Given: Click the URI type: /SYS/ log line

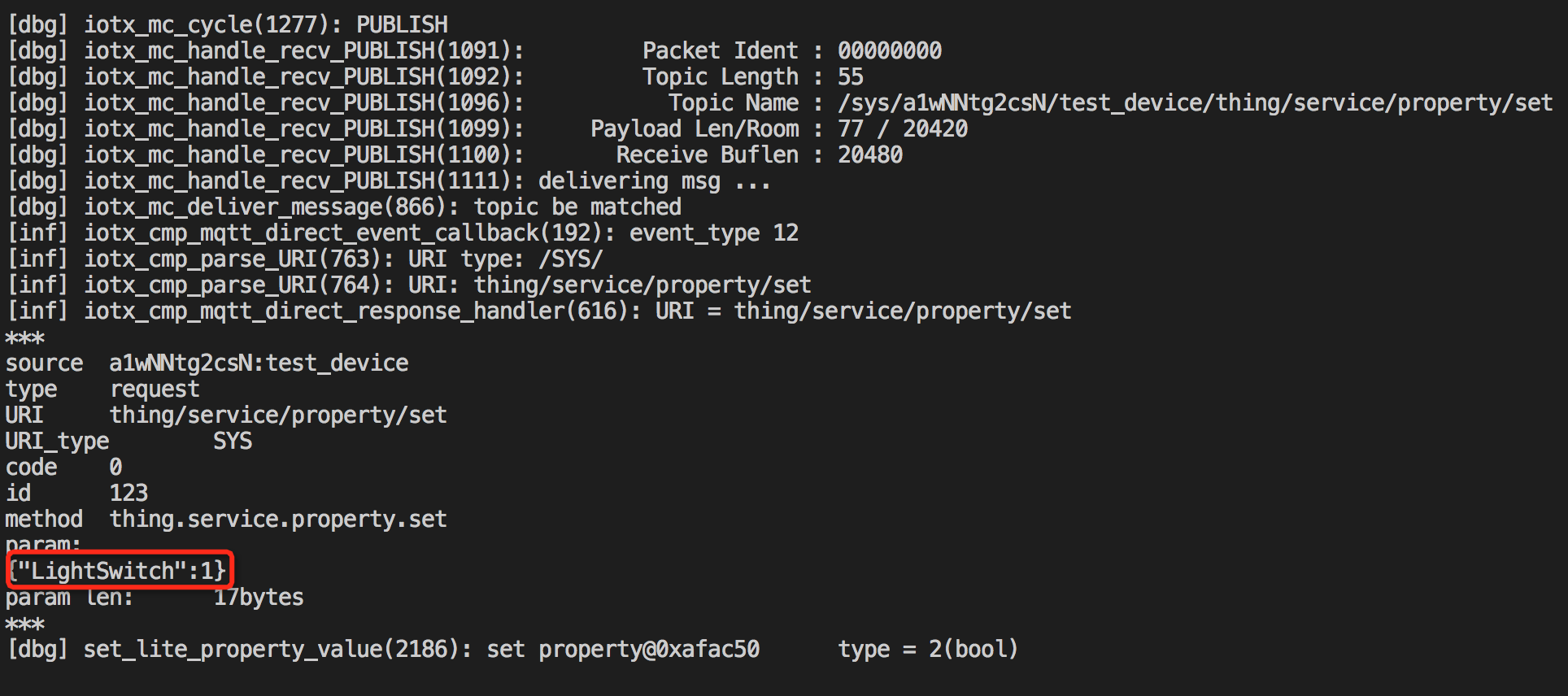Looking at the screenshot, I should pyautogui.click(x=305, y=259).
